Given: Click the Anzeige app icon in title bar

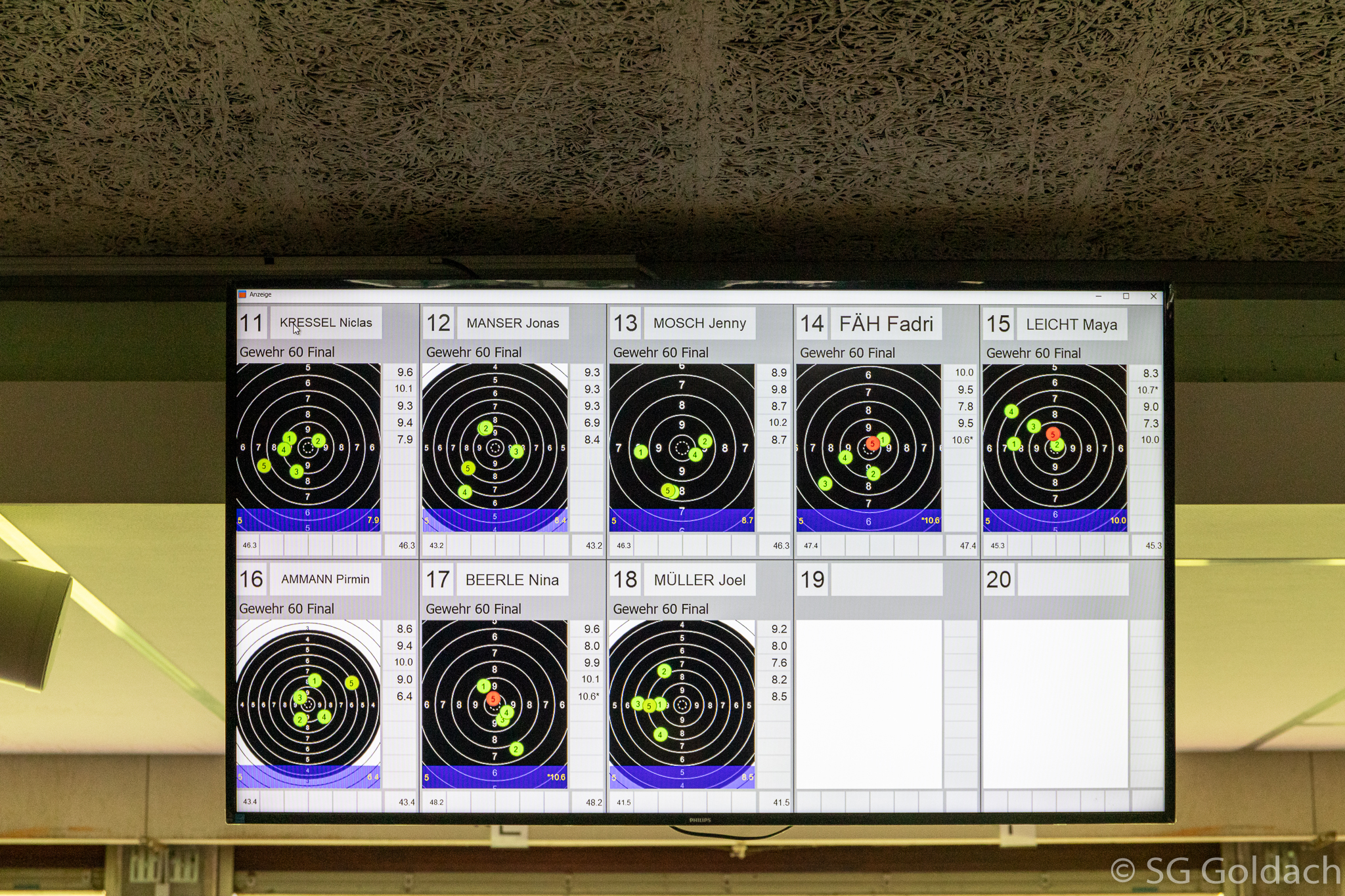Looking at the screenshot, I should (x=242, y=295).
